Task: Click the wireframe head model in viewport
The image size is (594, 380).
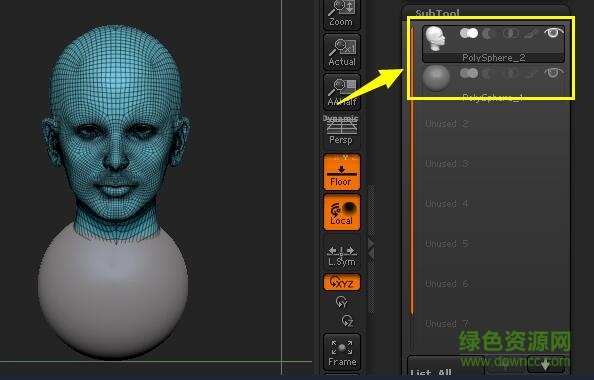Action: [x=116, y=133]
